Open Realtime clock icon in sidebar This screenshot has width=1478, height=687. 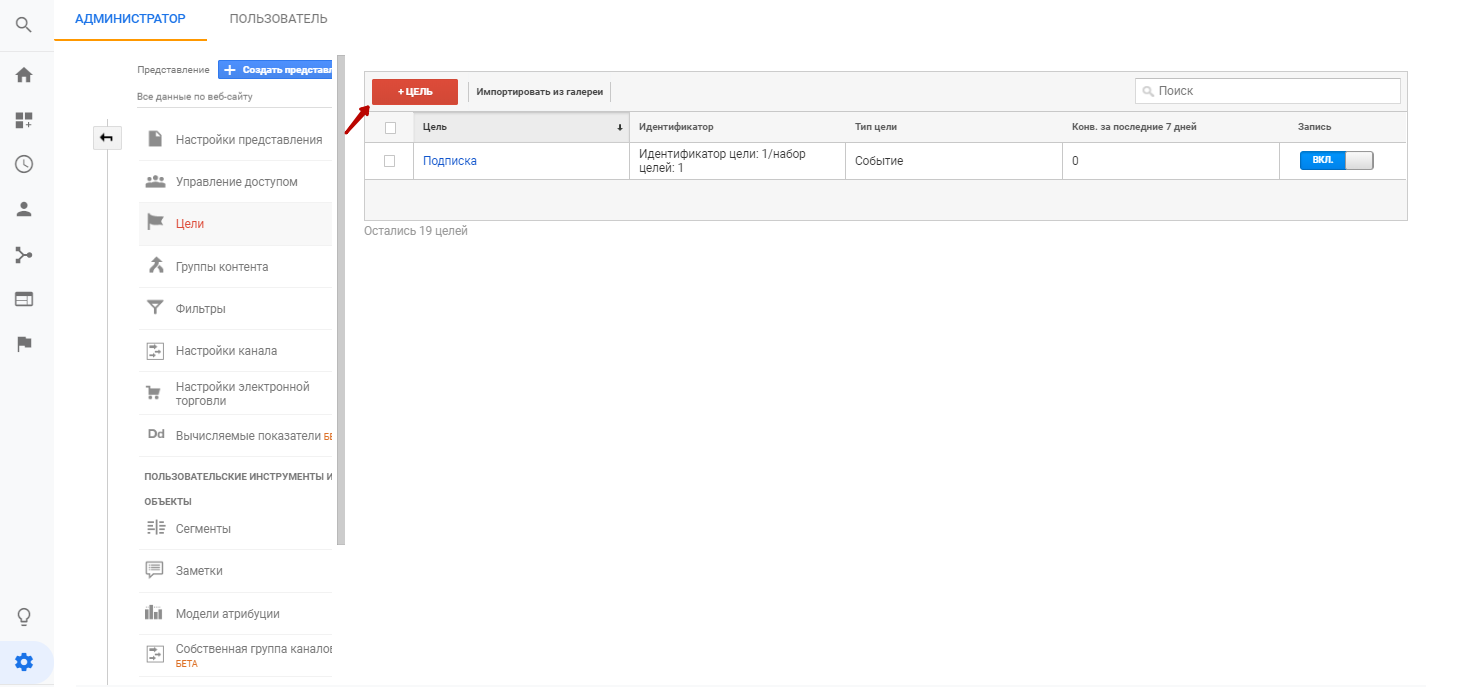tap(24, 164)
